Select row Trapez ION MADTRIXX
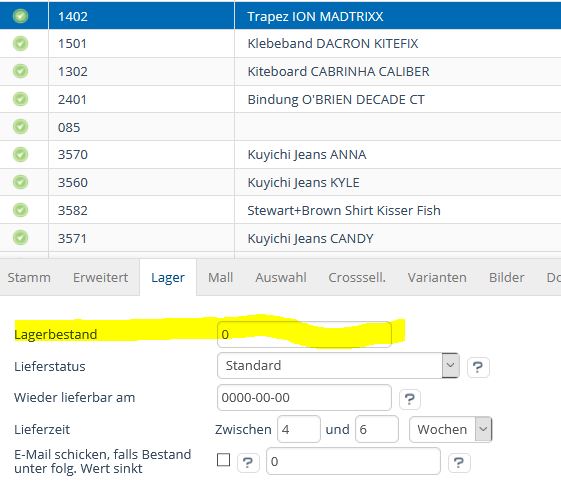Image resolution: width=561 pixels, height=485 pixels. [x=280, y=16]
